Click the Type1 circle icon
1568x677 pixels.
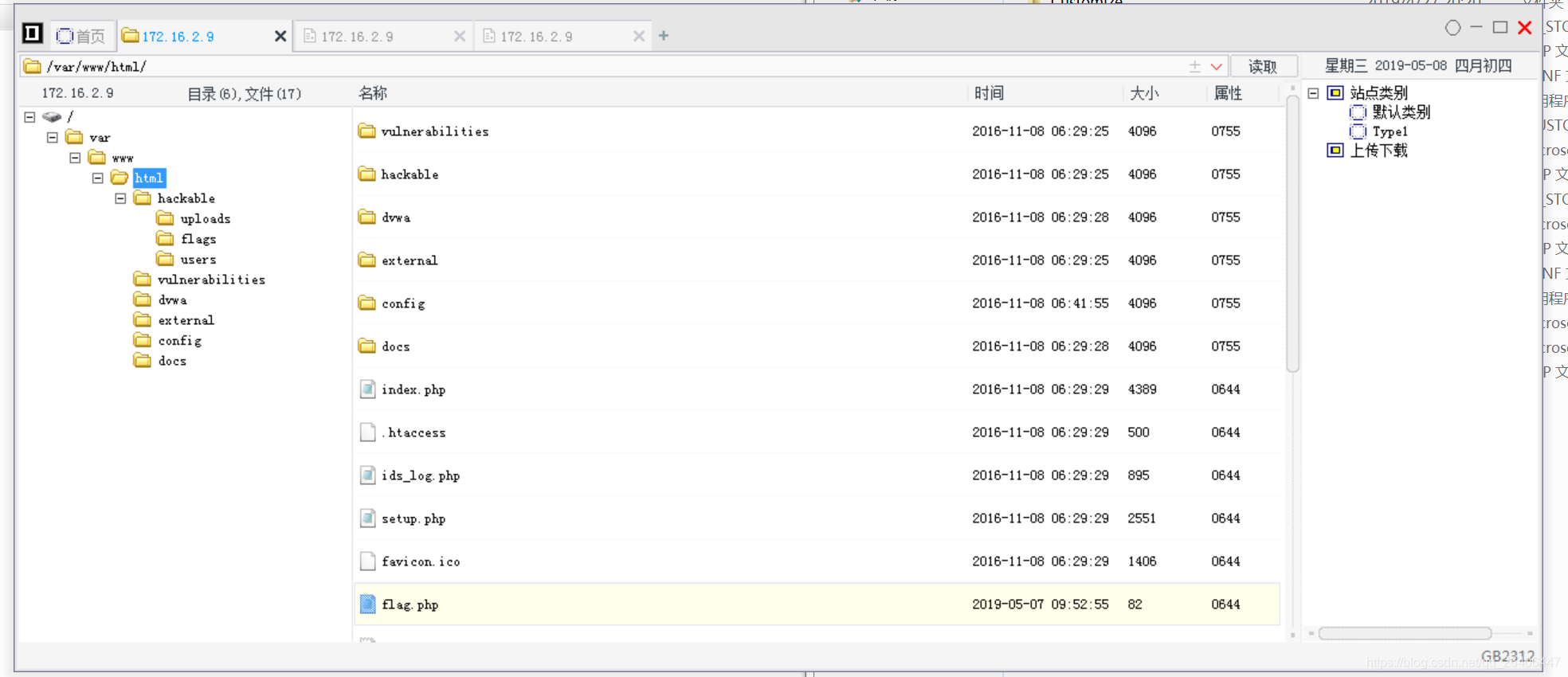tap(1358, 131)
